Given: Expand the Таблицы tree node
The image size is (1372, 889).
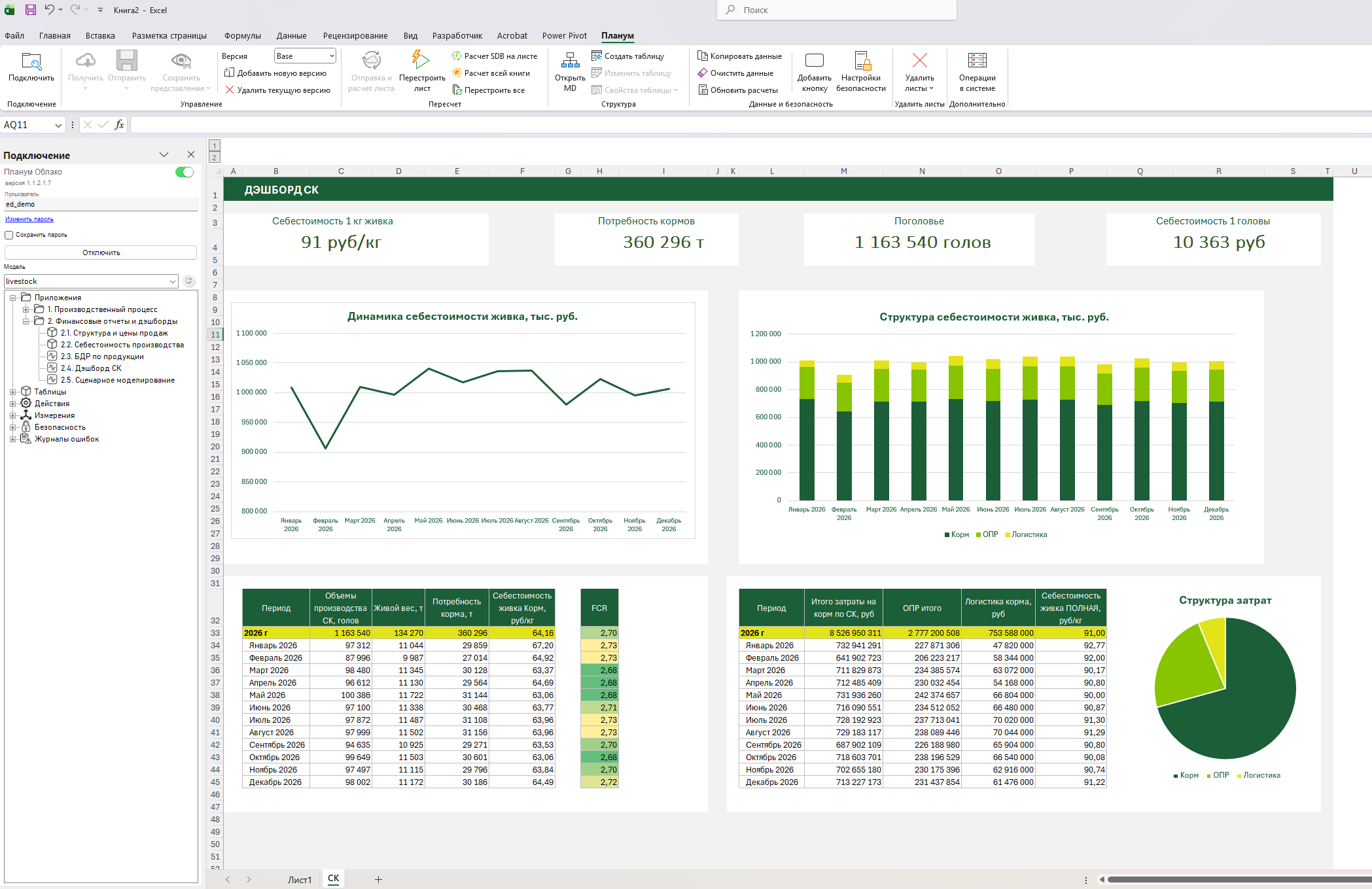Looking at the screenshot, I should pyautogui.click(x=12, y=392).
